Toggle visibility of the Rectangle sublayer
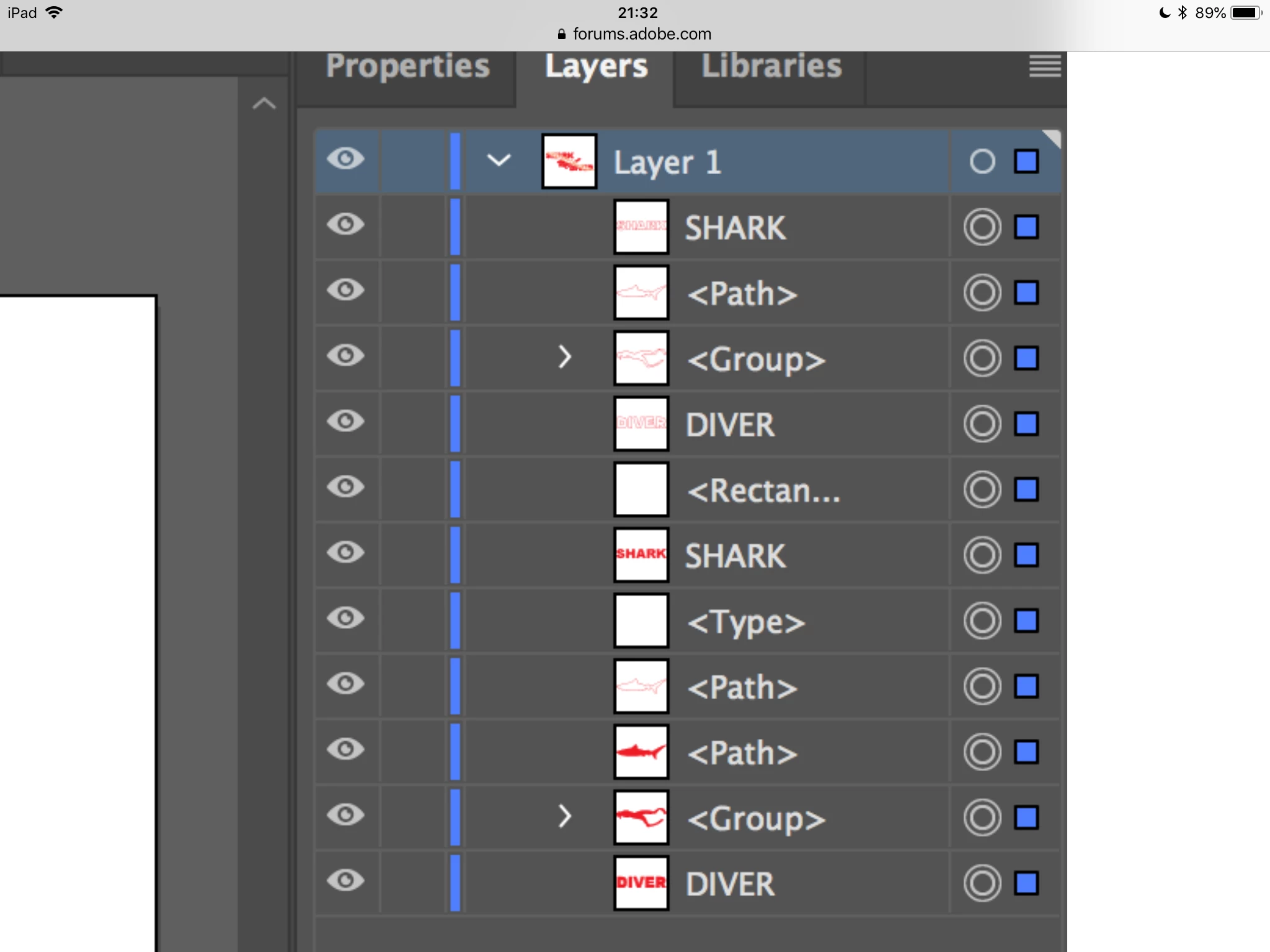Screen dimensions: 1270x952 pos(346,487)
